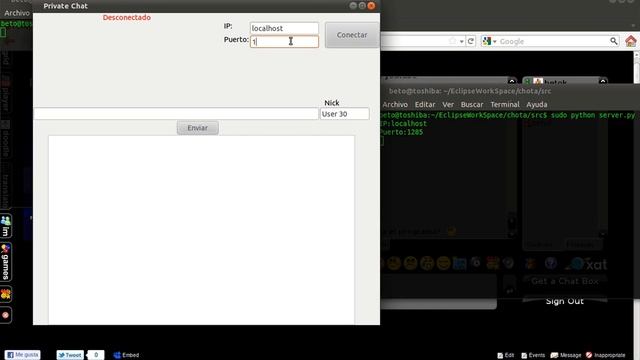640x360 pixels.
Task: Click the Get a Chat Box button
Action: (x=565, y=281)
